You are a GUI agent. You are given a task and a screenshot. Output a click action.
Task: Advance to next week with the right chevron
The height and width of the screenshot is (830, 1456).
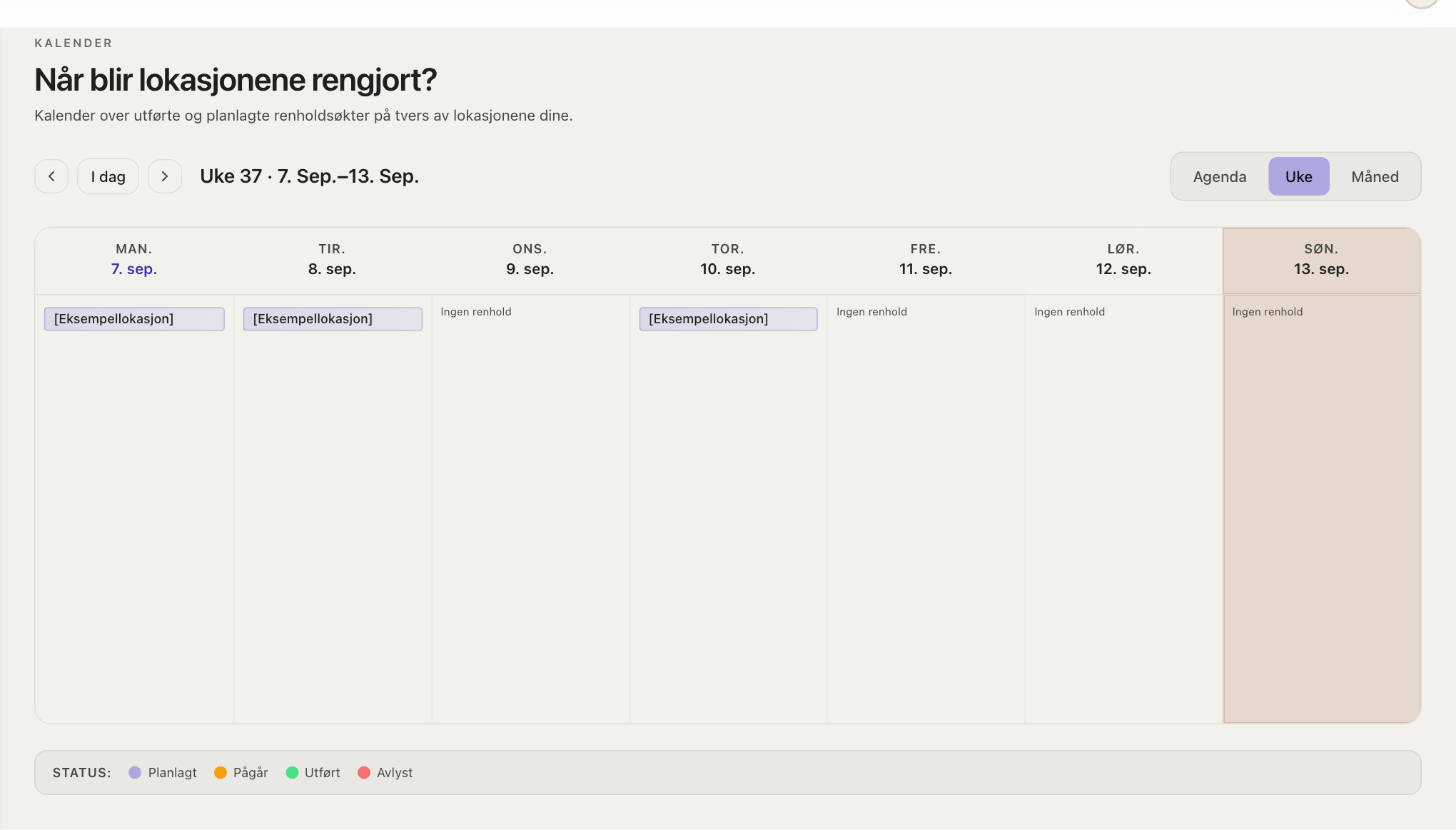[165, 176]
